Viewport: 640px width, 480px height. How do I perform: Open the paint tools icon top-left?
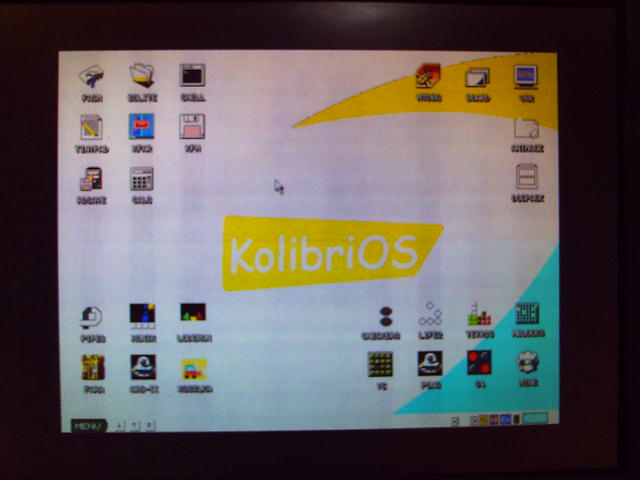point(92,76)
